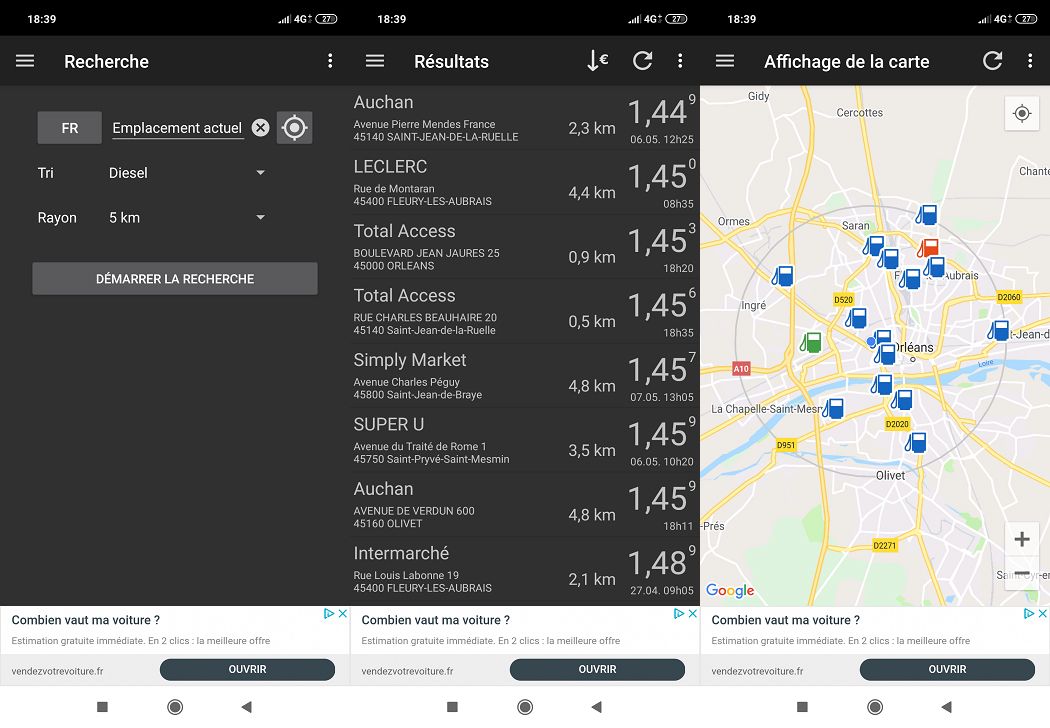This screenshot has height=728, width=1050.
Task: Click OUVRIR in the Recherche screen ad
Action: click(247, 670)
